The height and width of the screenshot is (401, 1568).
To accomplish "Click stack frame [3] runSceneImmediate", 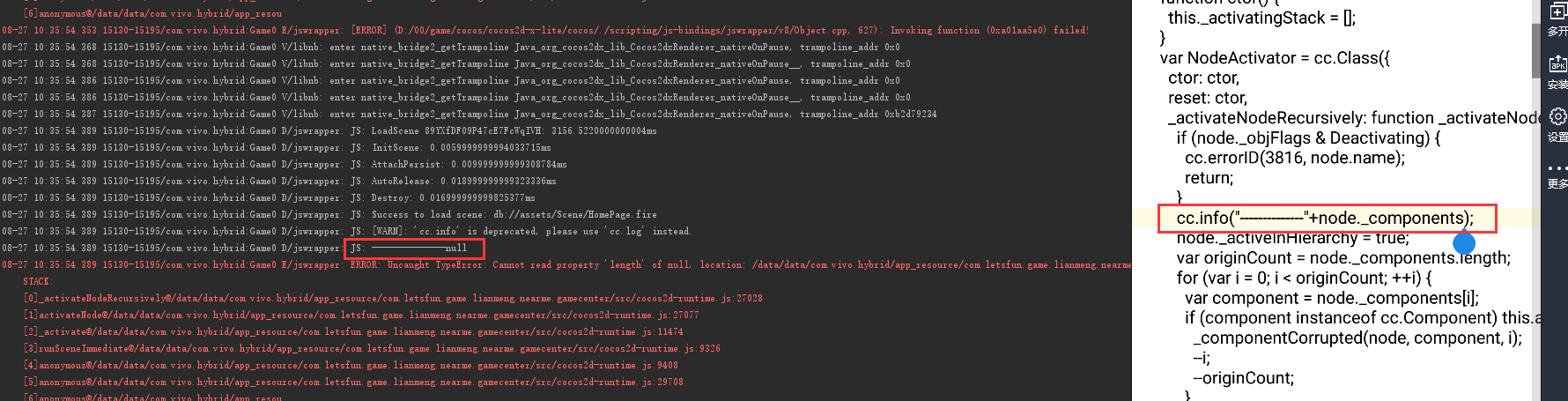I will [372, 348].
